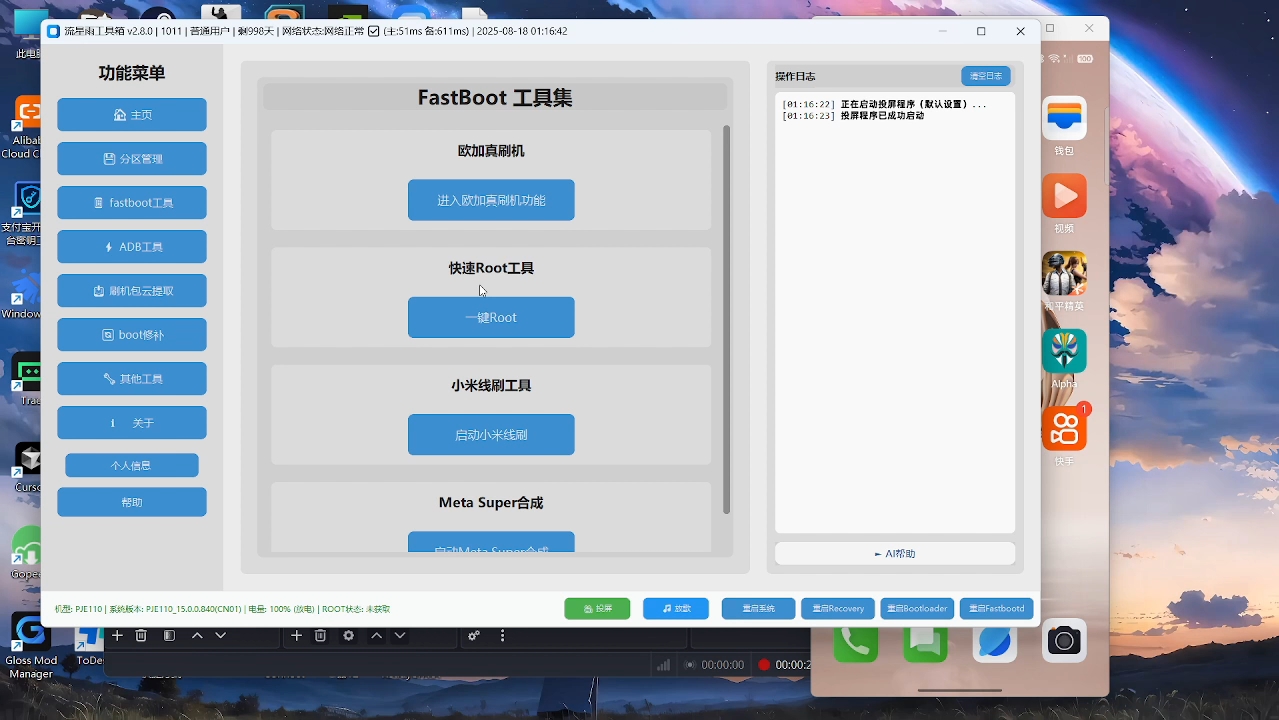Open the 视频 video app on phone screen
The height and width of the screenshot is (720, 1279).
(1064, 196)
